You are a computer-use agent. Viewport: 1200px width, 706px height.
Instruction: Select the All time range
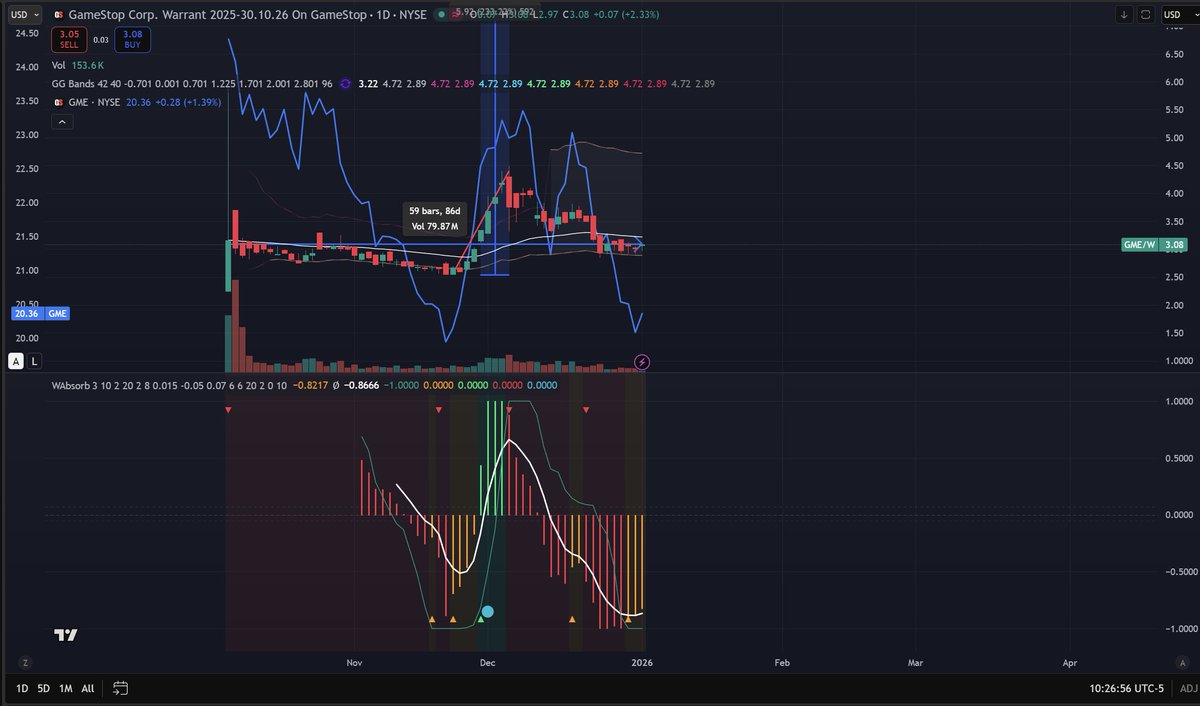click(x=88, y=688)
